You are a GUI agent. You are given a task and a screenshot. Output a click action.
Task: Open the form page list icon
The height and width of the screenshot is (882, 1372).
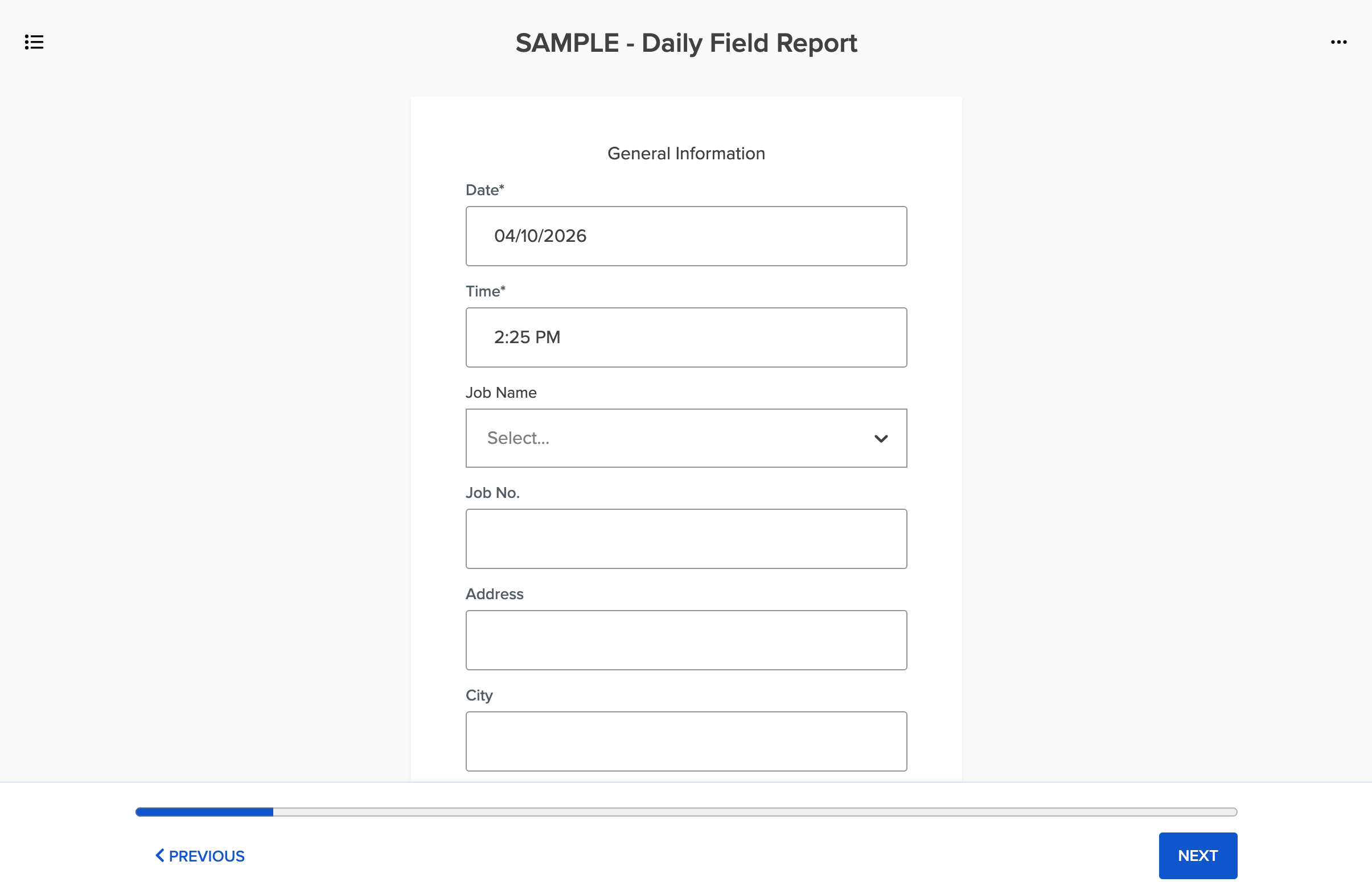coord(32,42)
